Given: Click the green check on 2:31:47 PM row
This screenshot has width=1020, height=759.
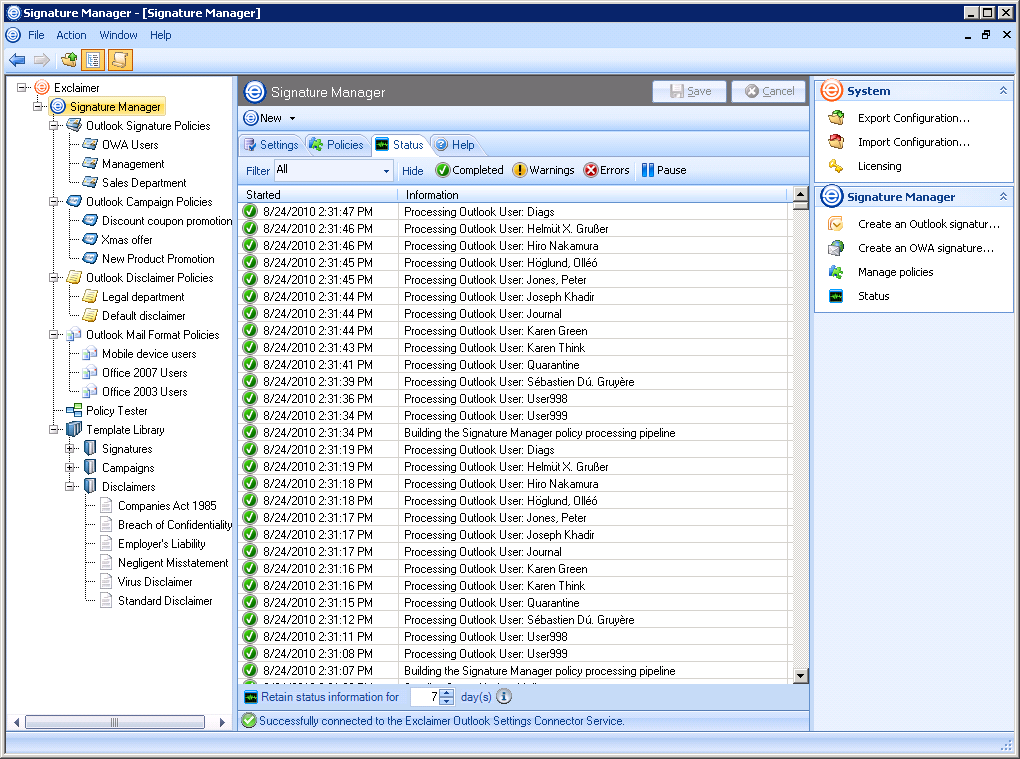Looking at the screenshot, I should coord(250,211).
